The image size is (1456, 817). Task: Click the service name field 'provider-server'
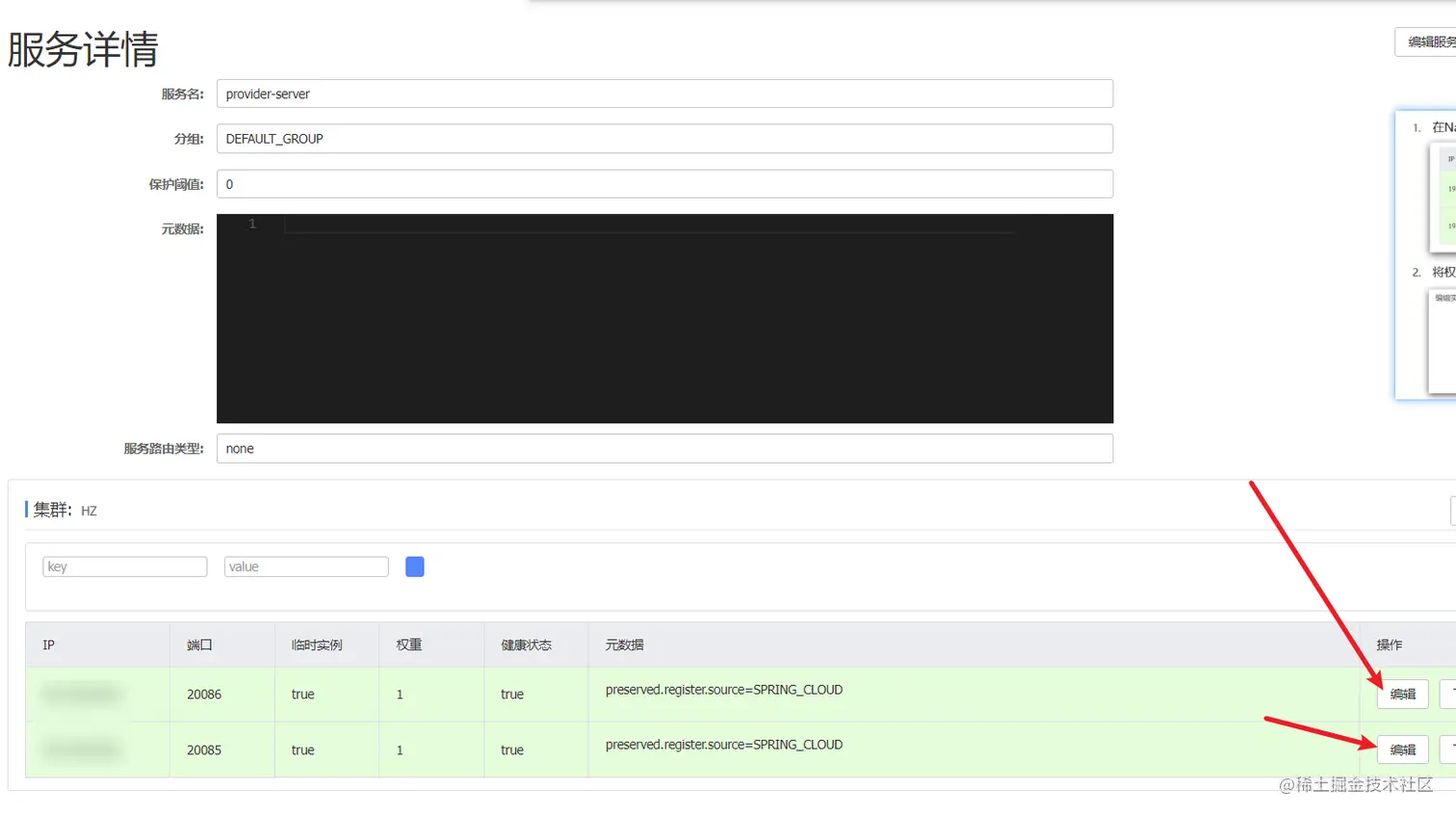(664, 93)
